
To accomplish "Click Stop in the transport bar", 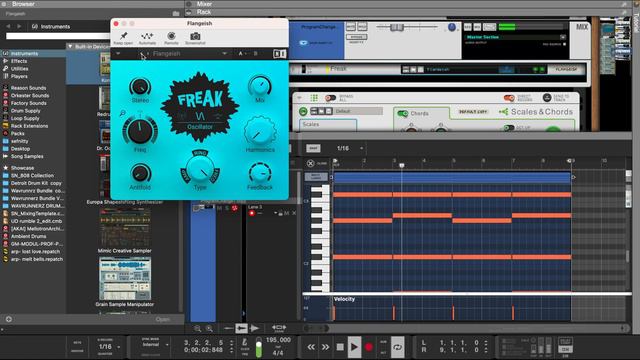I will (x=340, y=347).
